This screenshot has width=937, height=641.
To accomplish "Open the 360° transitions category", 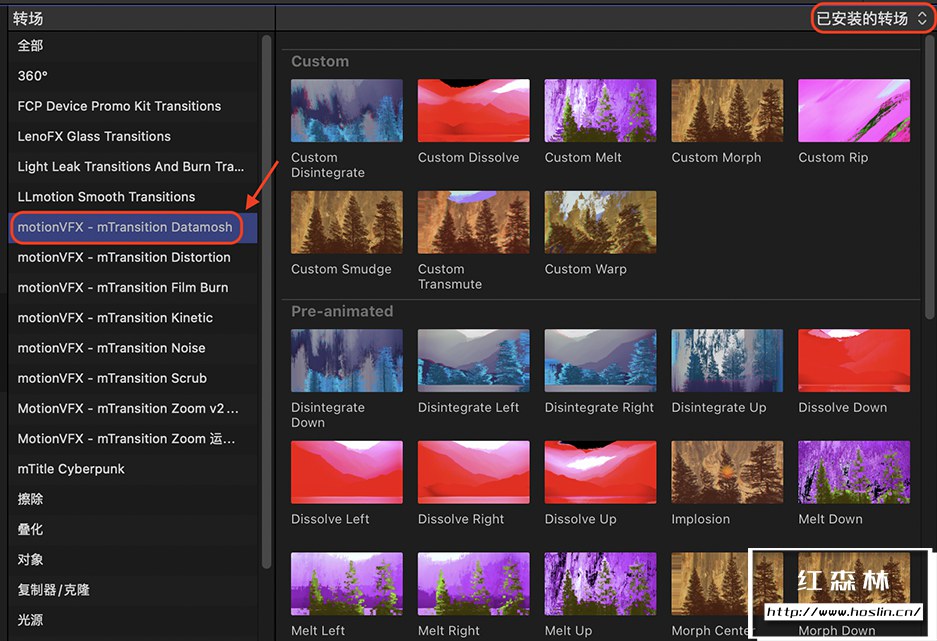I will (x=33, y=76).
